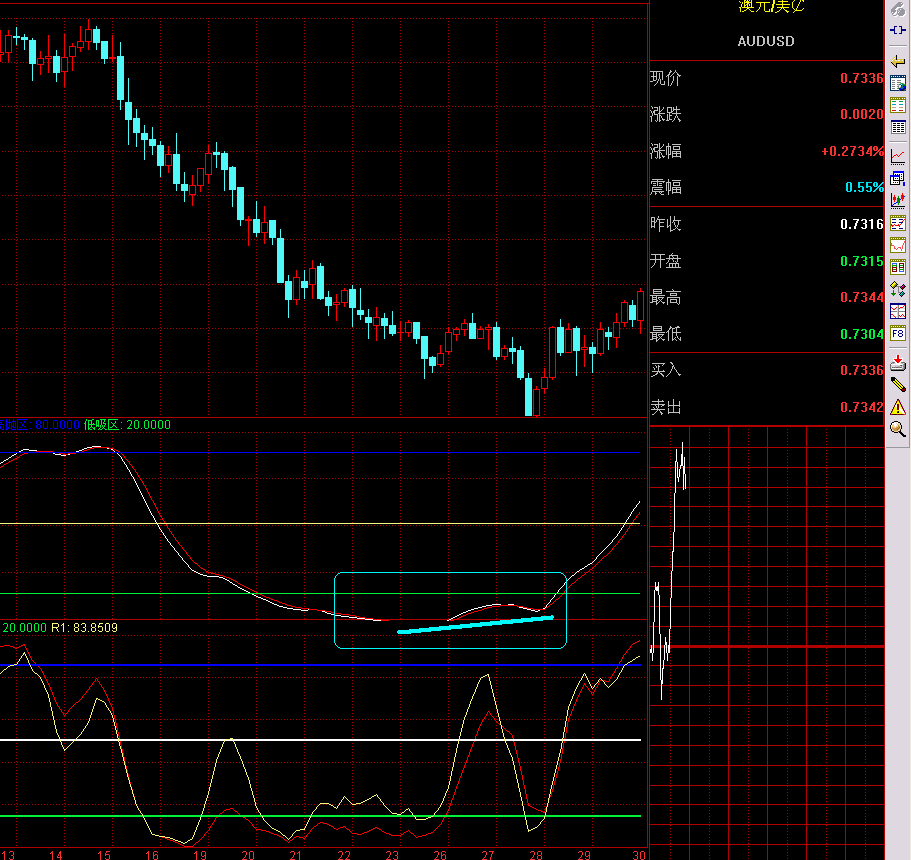911x860 pixels.
Task: Select the colored diamonds icon
Action: 897,289
